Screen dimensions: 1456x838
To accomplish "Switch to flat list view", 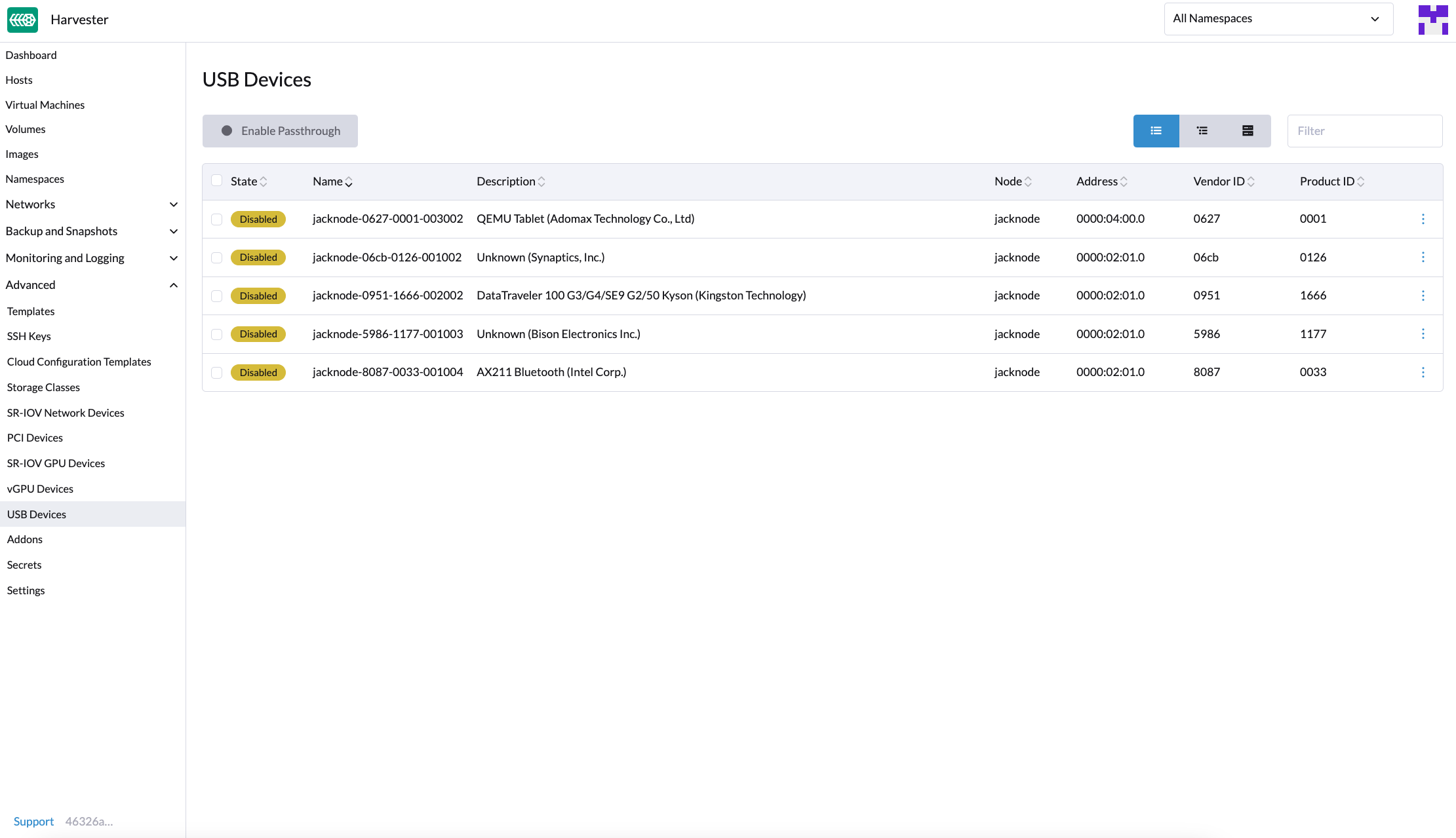I will [1156, 131].
